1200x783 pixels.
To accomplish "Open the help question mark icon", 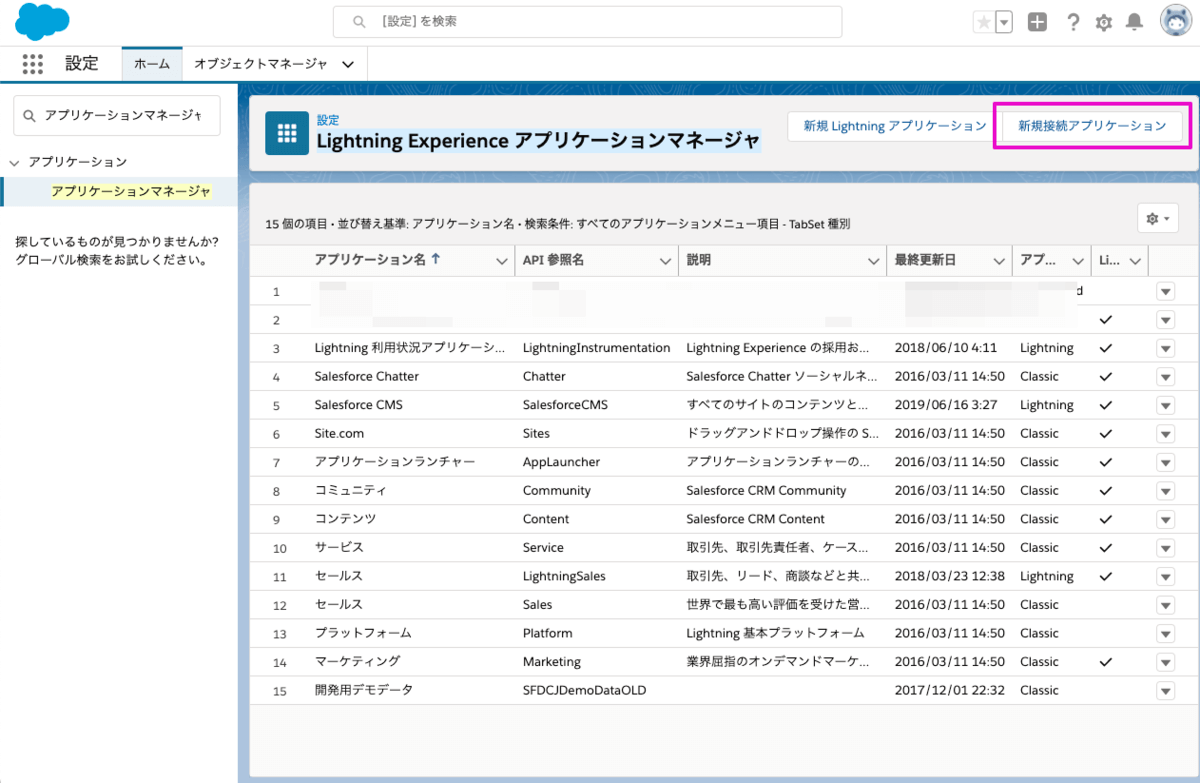I will click(1072, 22).
